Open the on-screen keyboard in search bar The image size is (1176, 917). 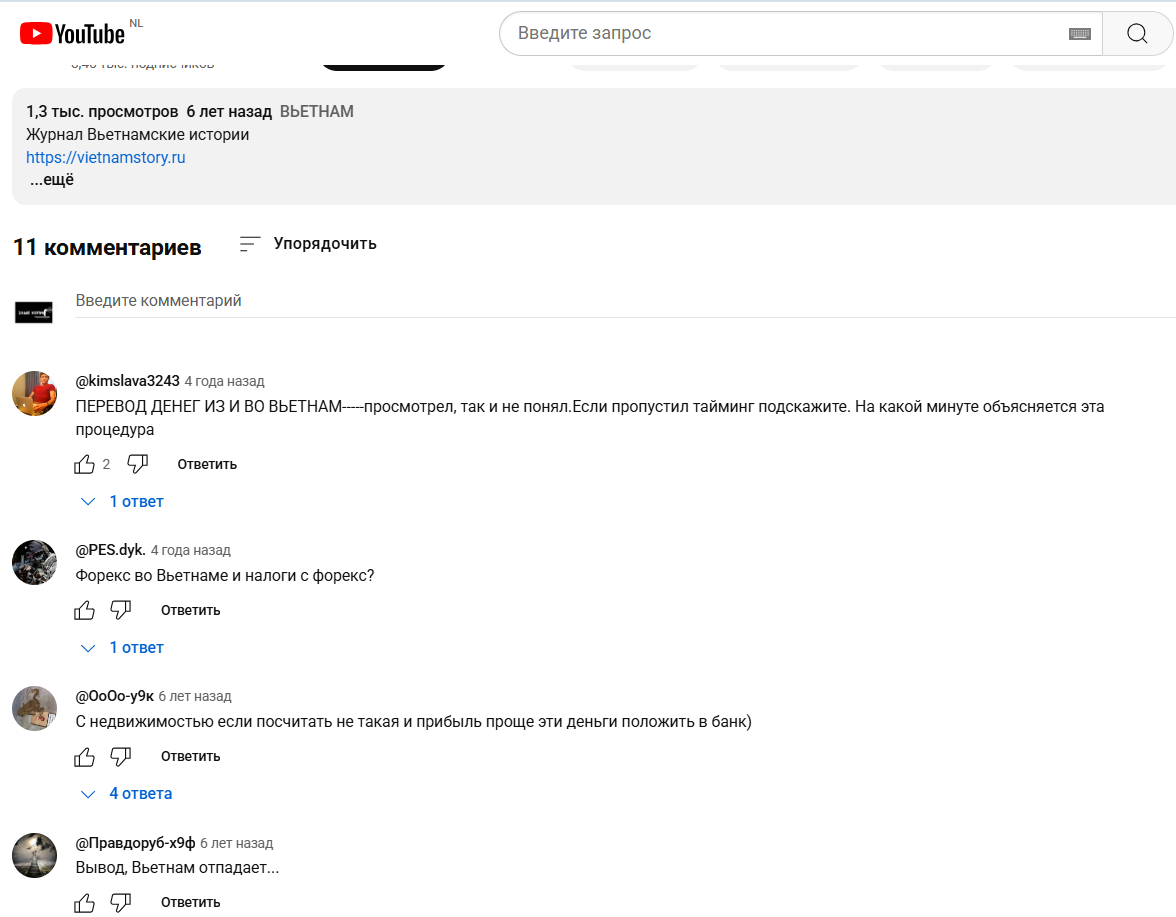1079,33
